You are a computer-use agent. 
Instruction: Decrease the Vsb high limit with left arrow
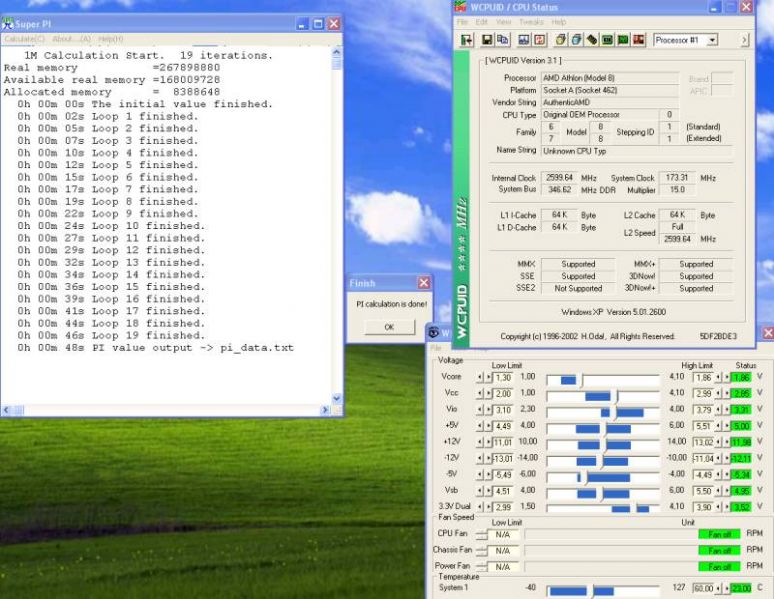718,491
